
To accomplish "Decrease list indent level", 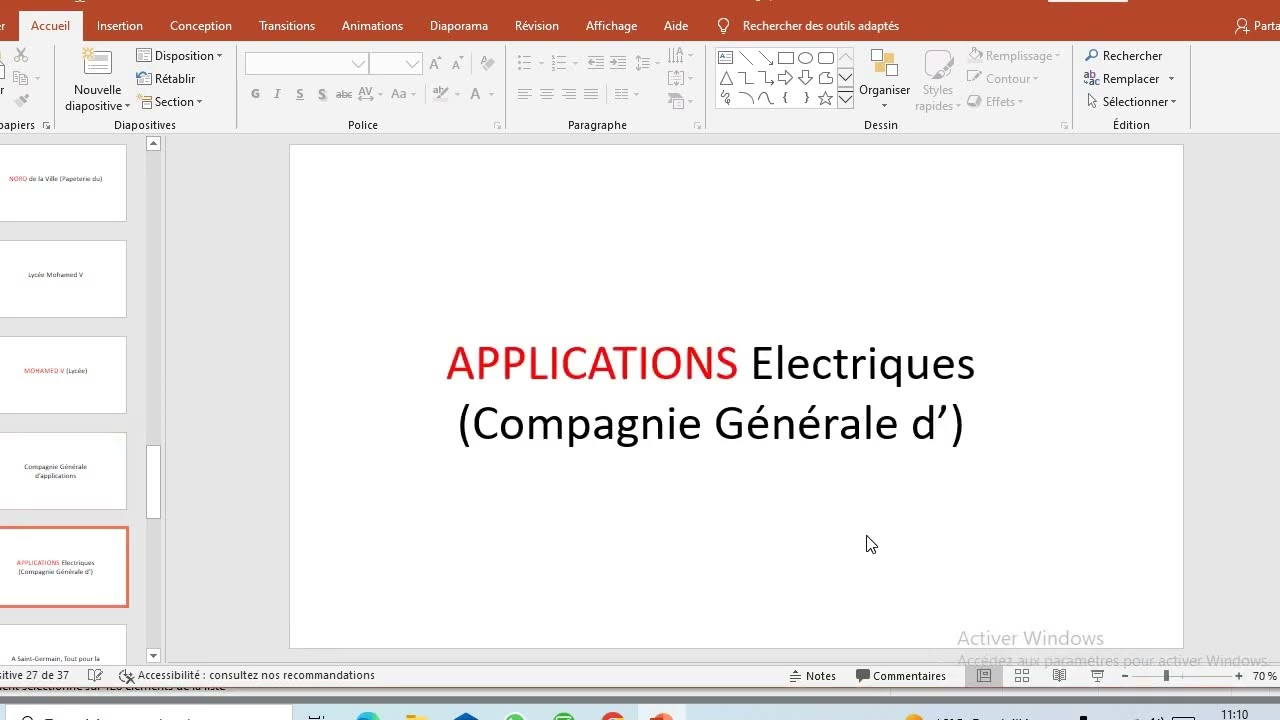I will (596, 63).
